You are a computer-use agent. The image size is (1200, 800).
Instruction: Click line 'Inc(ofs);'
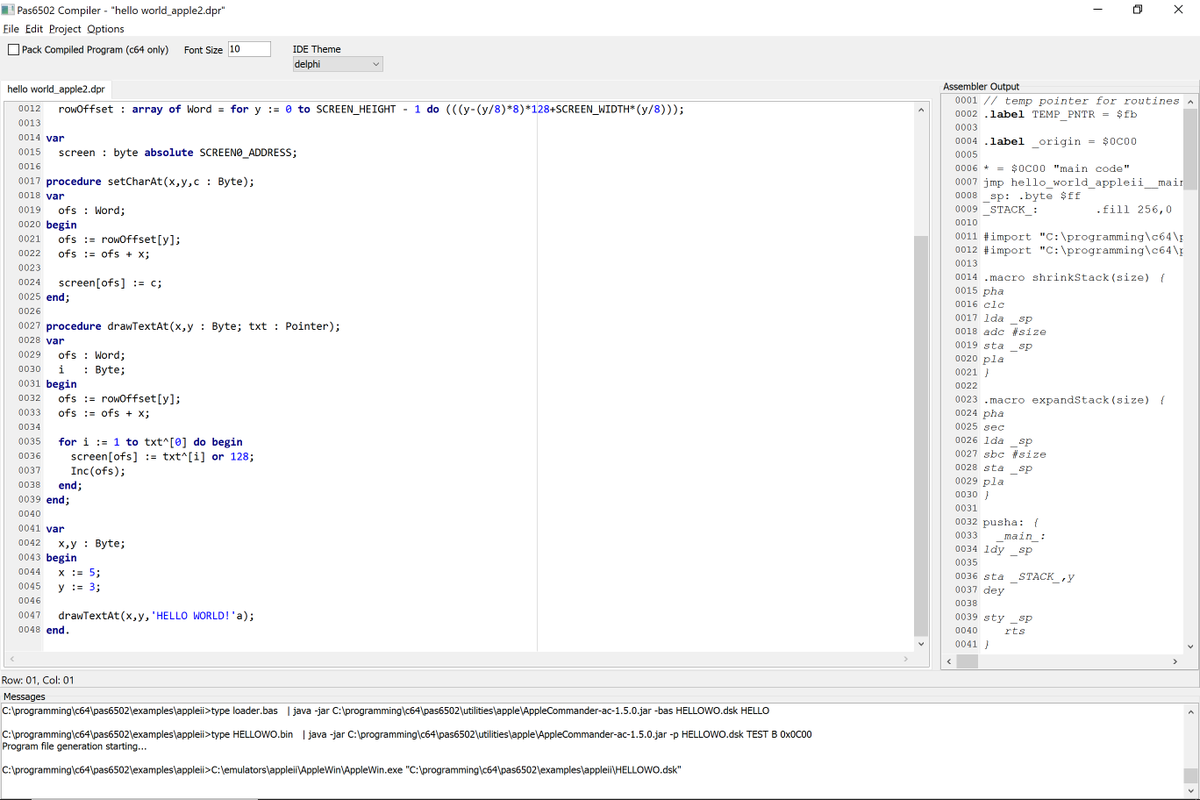coord(98,471)
